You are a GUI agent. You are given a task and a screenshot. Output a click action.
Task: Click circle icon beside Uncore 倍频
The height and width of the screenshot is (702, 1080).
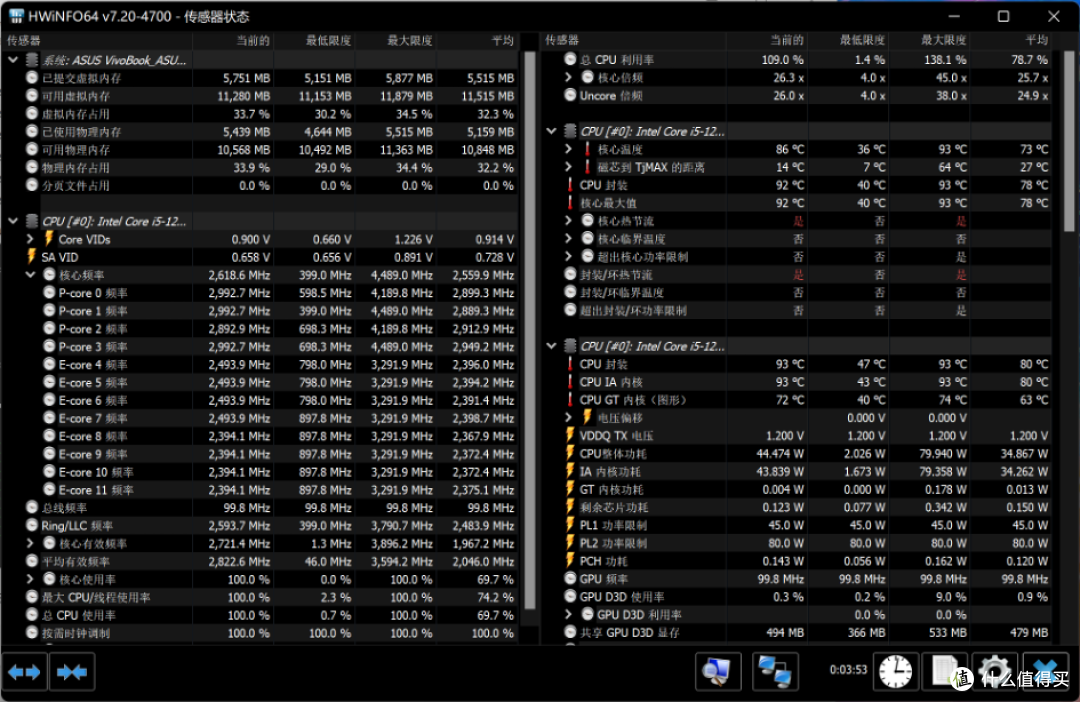point(570,95)
